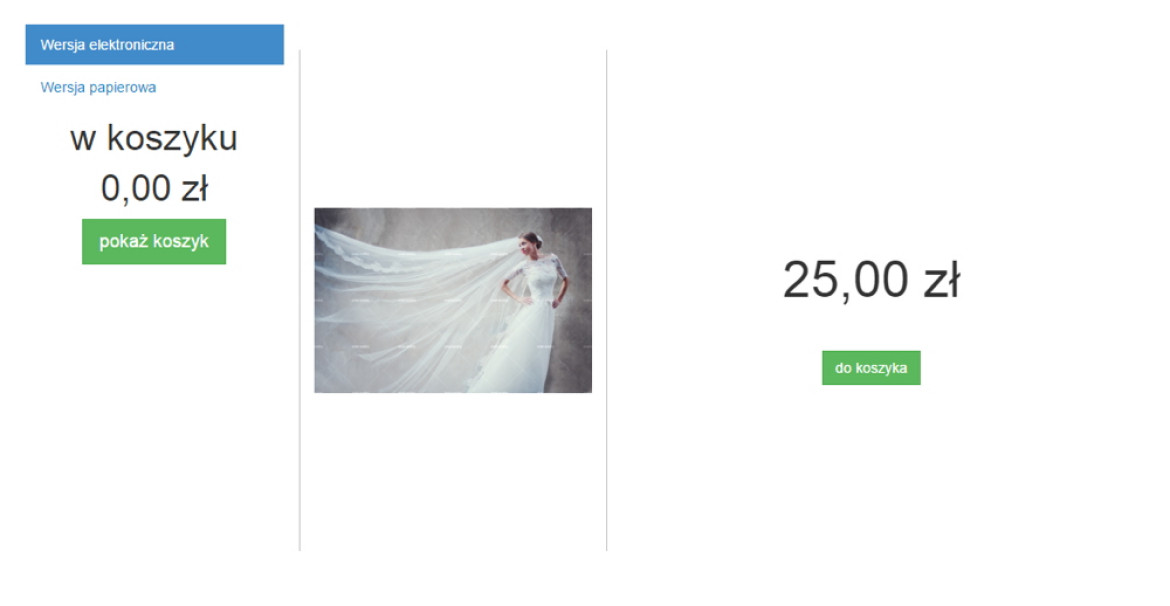Click the bride's face in the photo
This screenshot has height=606, width=1170.
pyautogui.click(x=528, y=246)
